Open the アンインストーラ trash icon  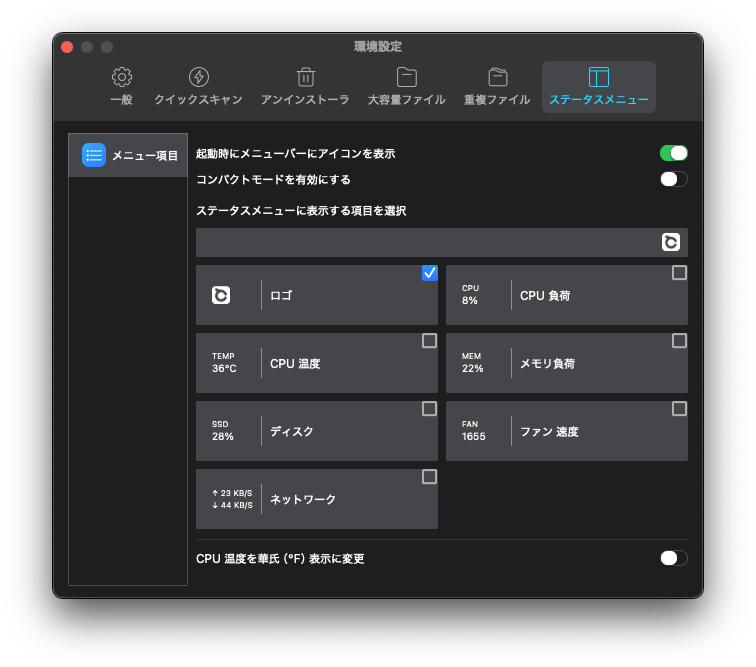point(306,77)
